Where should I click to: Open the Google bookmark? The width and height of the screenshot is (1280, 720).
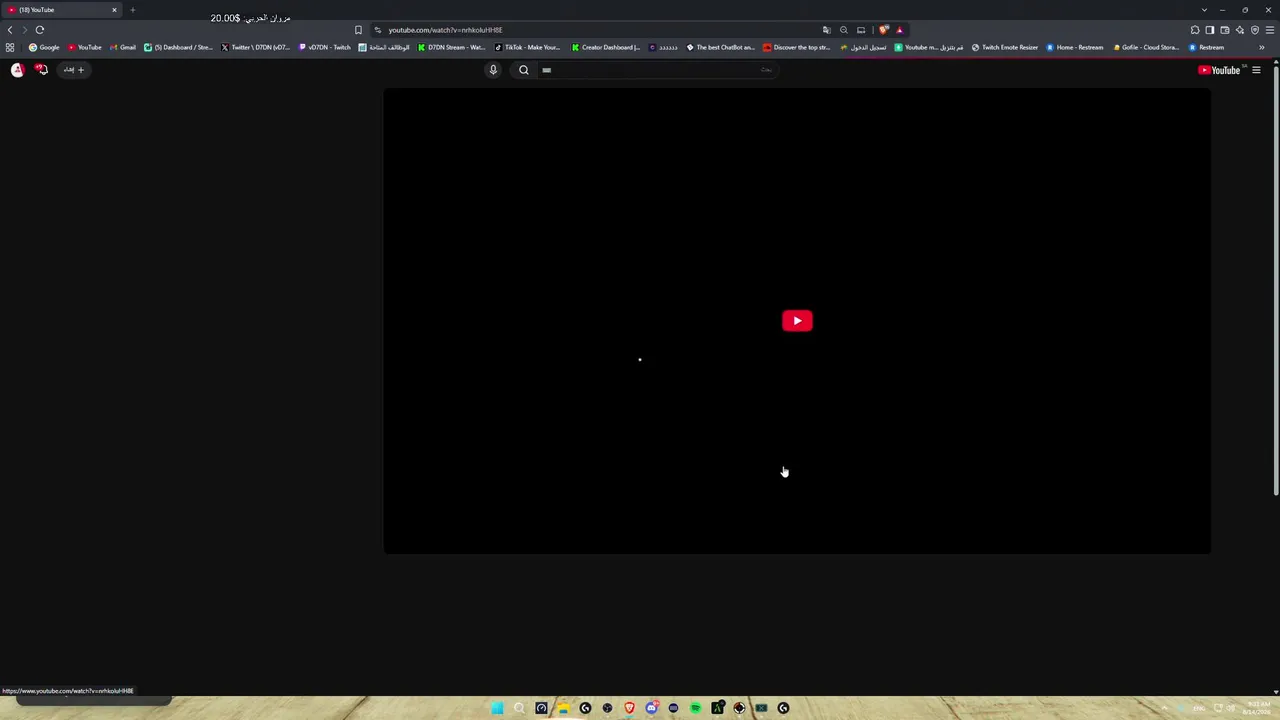pyautogui.click(x=44, y=47)
